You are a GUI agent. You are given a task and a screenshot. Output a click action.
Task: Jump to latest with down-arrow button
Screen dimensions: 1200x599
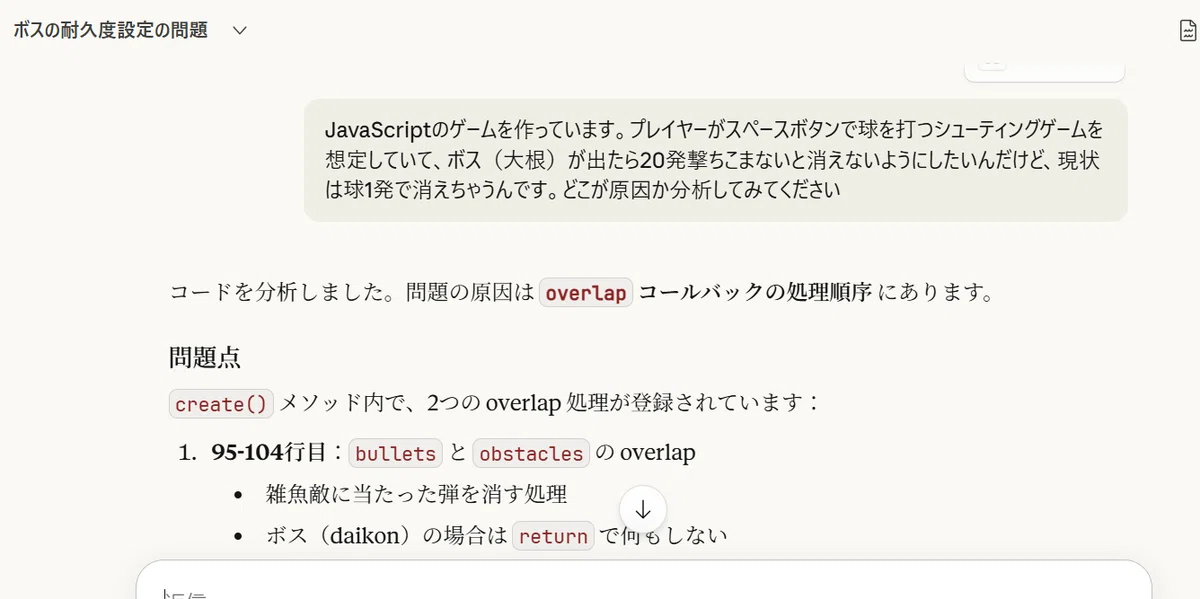pyautogui.click(x=643, y=510)
